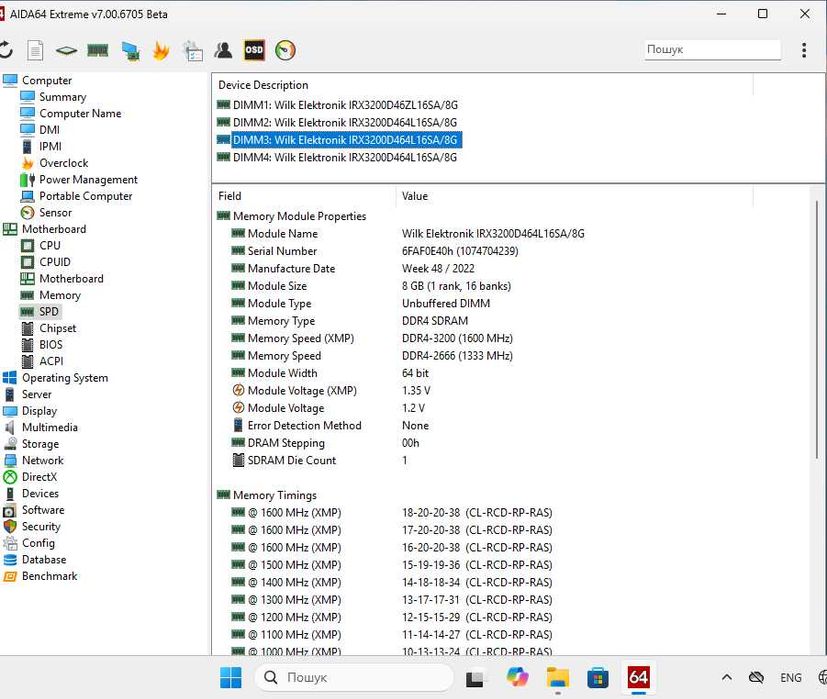Open the Windows Start menu
Screen dimensions: 827x699
230,677
